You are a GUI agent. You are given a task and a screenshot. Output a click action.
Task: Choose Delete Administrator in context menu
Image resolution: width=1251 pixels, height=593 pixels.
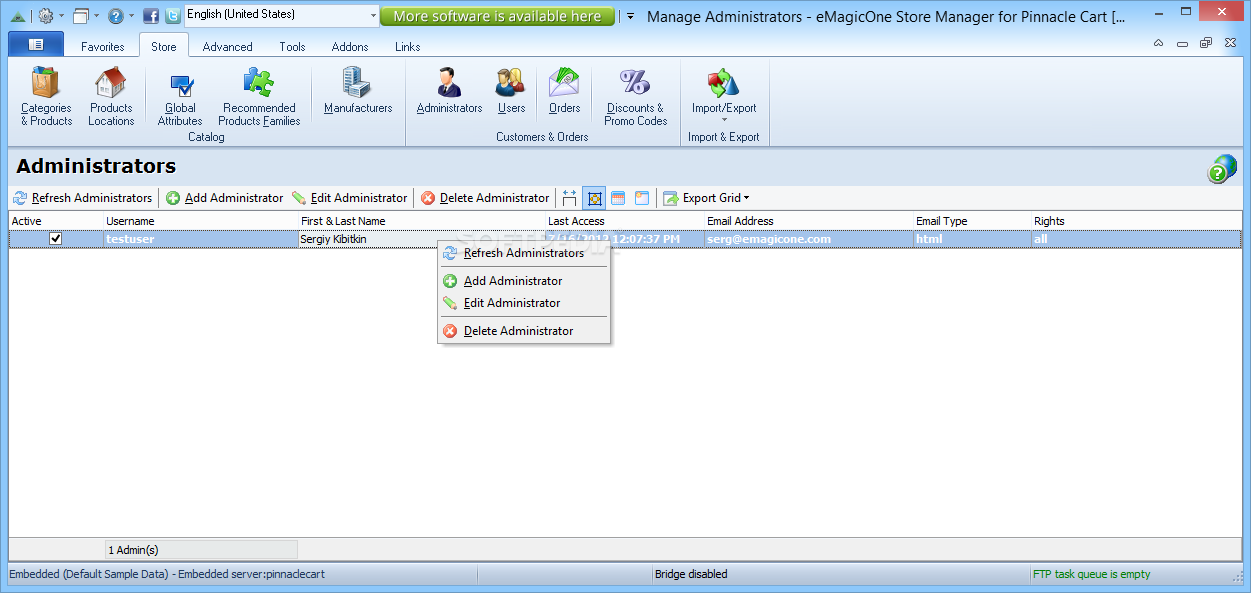(x=524, y=331)
